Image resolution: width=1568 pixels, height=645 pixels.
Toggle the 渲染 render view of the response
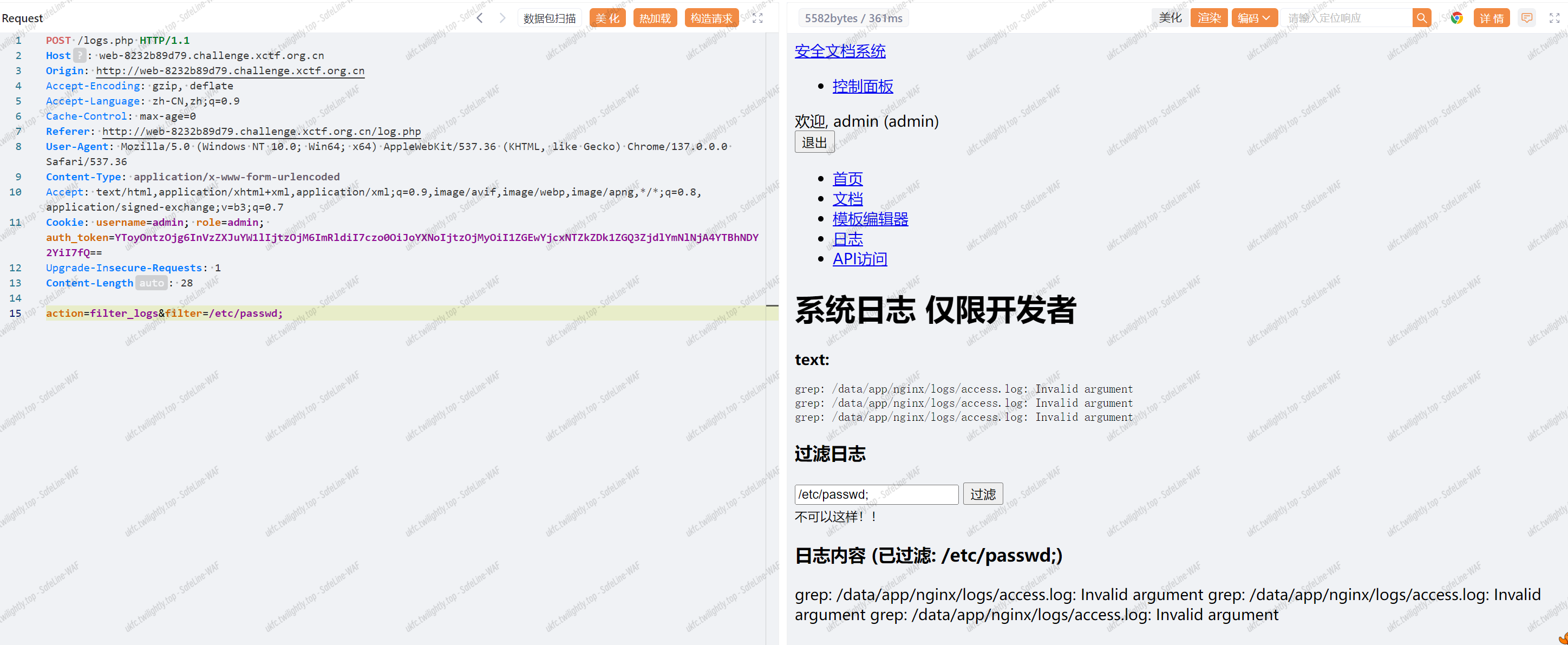[x=1209, y=18]
